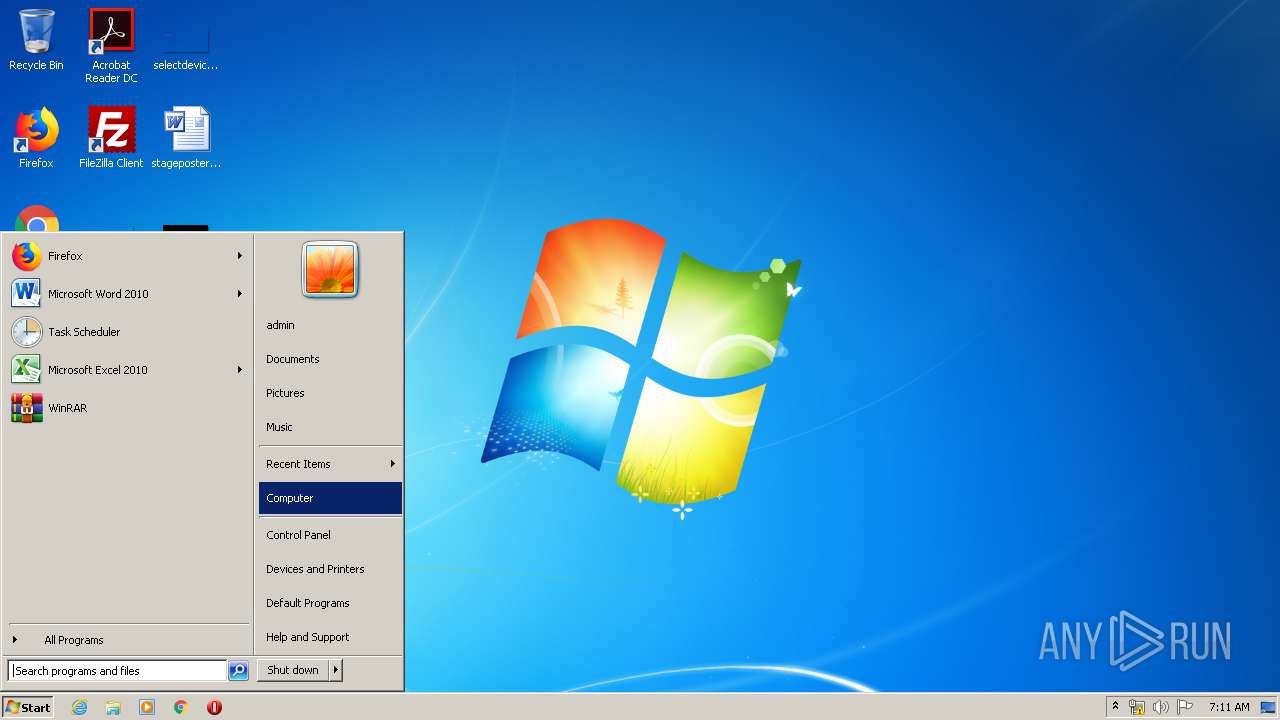The image size is (1280, 720).
Task: Launch Microsoft Excel 2010 from Start menu
Action: pos(128,370)
